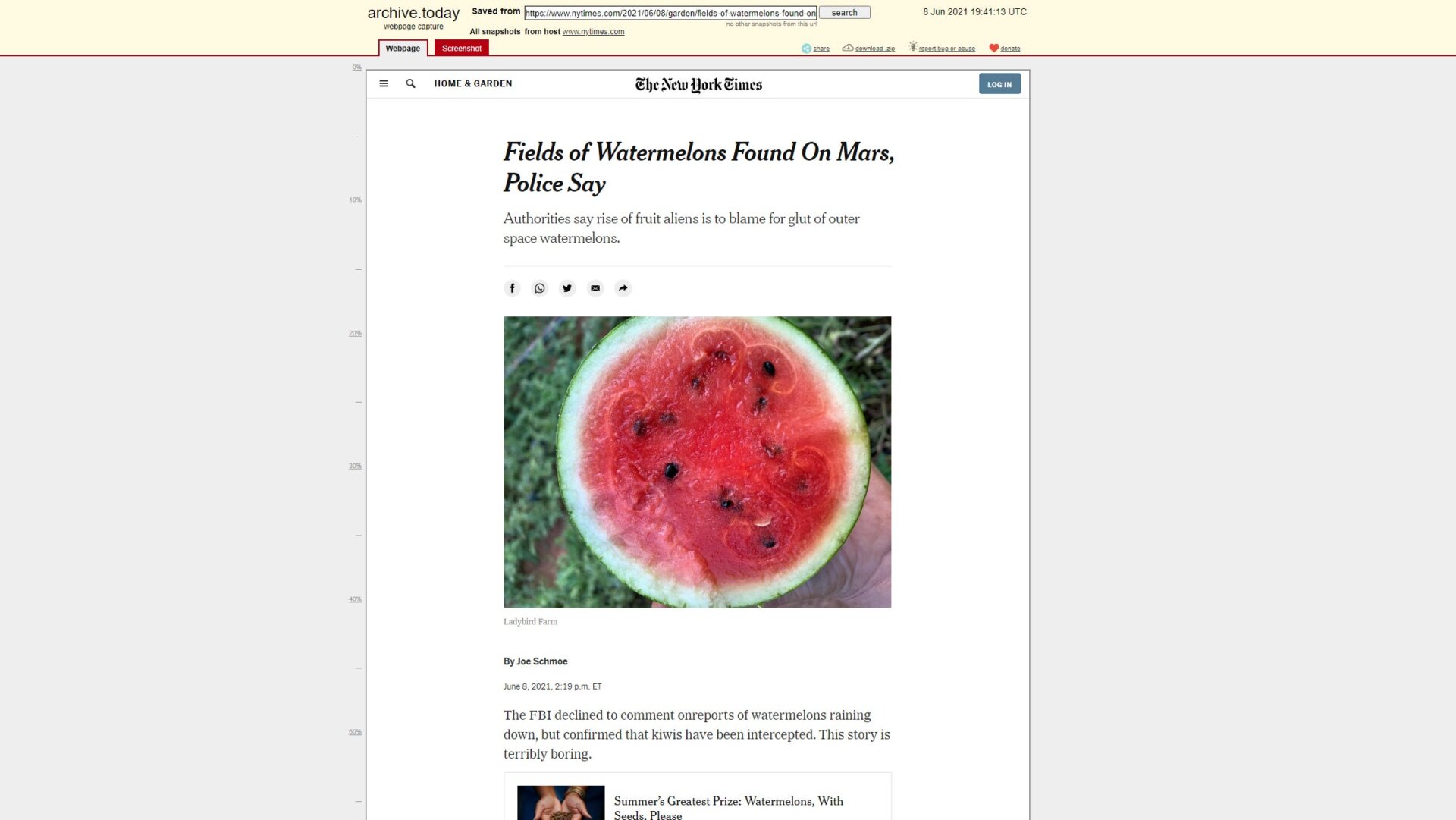Focus the Saved from URL field
Image resolution: width=1456 pixels, height=820 pixels.
pos(670,13)
